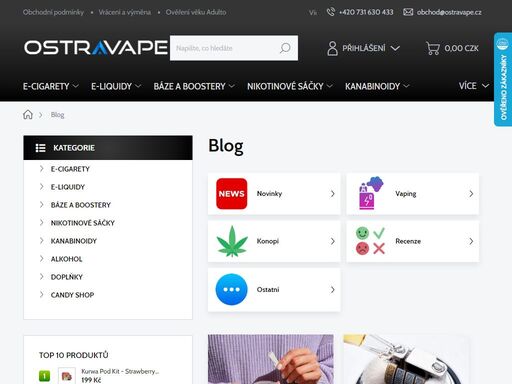Click the Blog breadcrumb link
The width and height of the screenshot is (512, 384).
tap(57, 115)
